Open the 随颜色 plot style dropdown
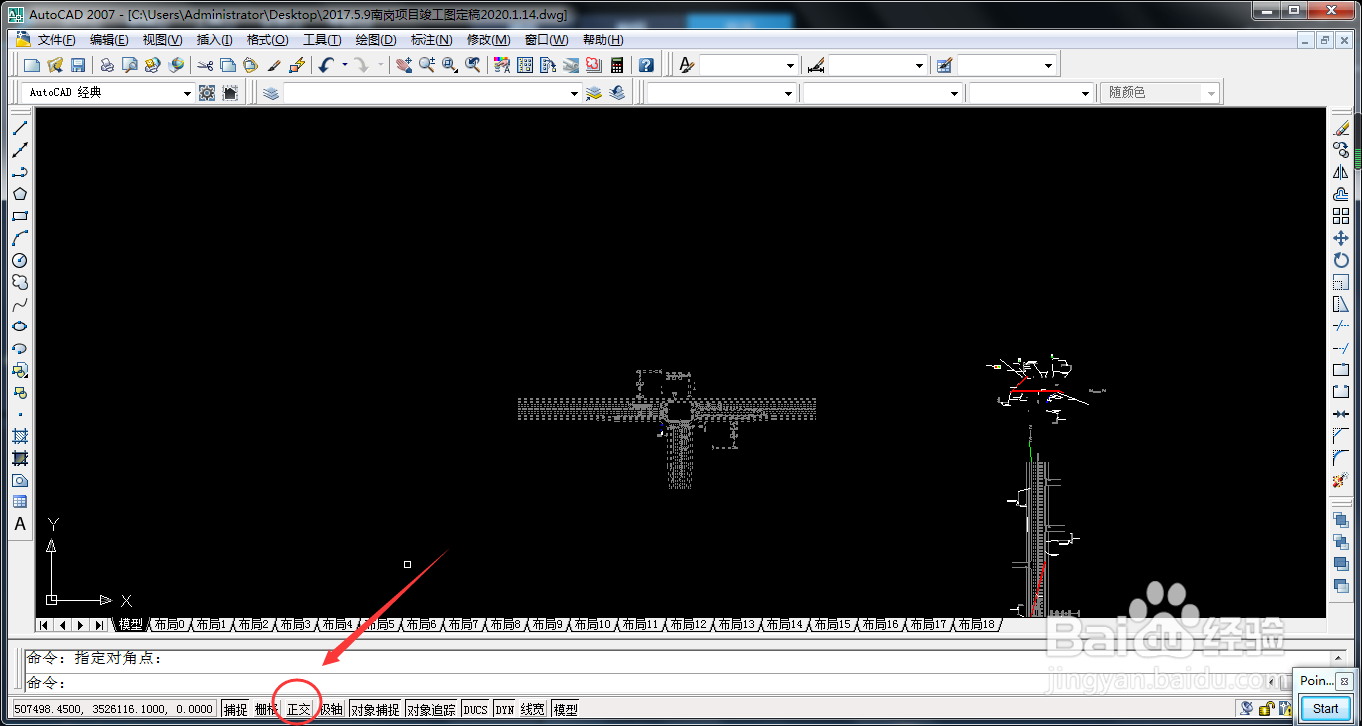The height and width of the screenshot is (726, 1362). coord(1212,93)
